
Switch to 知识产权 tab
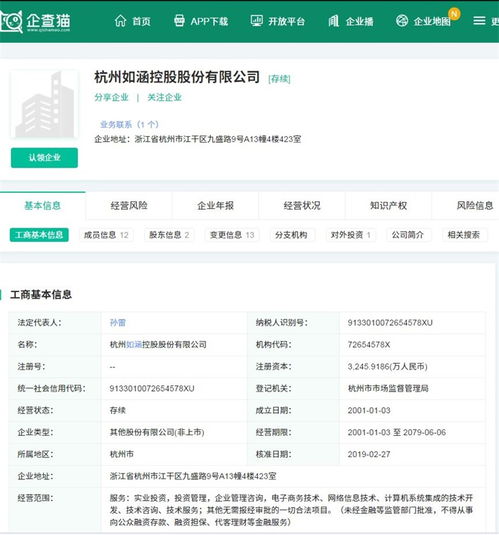388,205
